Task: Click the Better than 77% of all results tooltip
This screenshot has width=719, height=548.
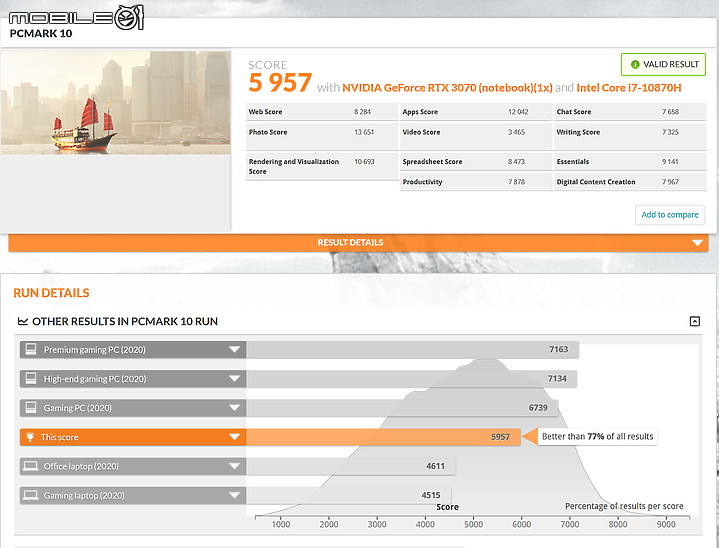Action: click(597, 437)
